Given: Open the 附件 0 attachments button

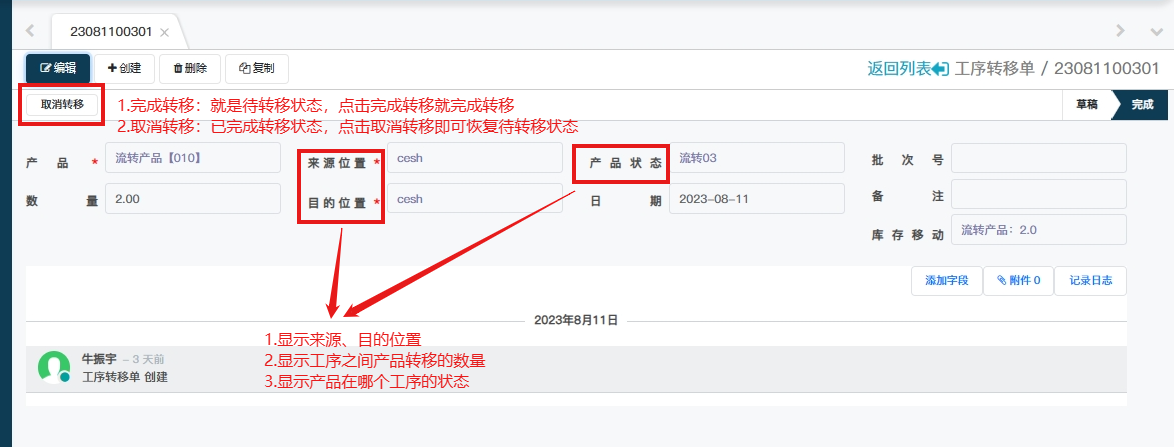Looking at the screenshot, I should click(1017, 281).
